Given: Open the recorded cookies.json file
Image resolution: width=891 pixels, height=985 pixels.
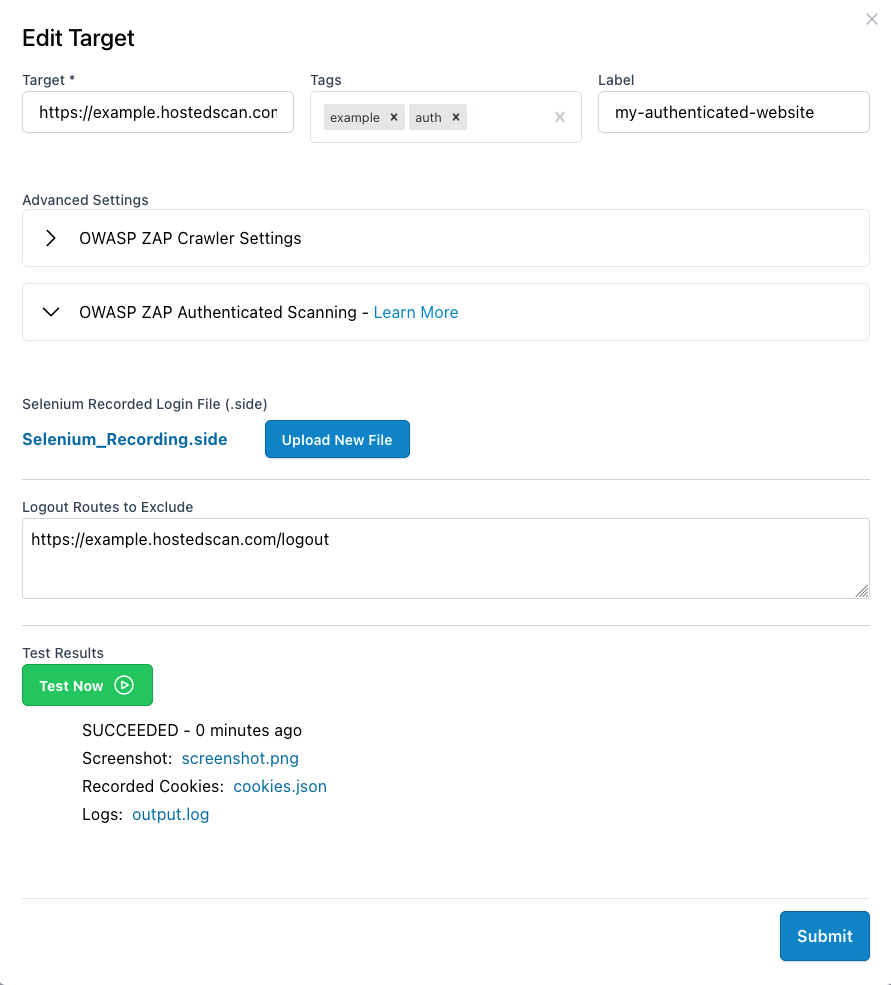Looking at the screenshot, I should (x=279, y=786).
